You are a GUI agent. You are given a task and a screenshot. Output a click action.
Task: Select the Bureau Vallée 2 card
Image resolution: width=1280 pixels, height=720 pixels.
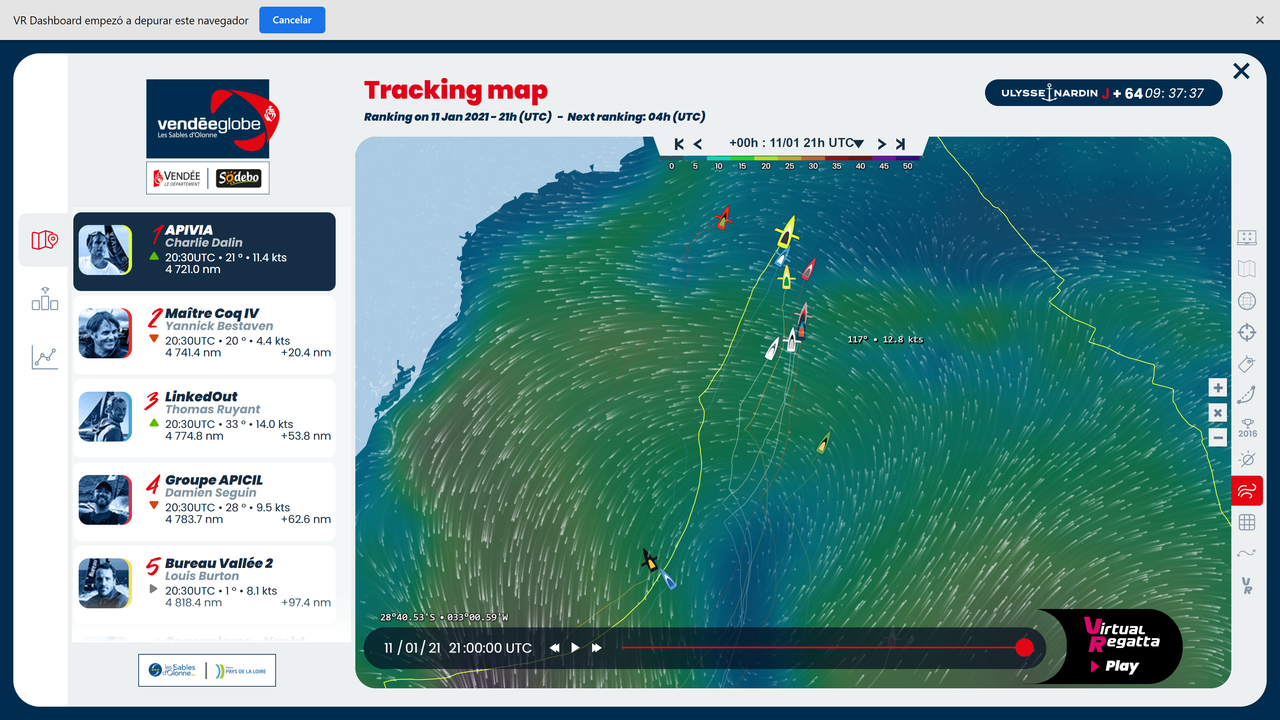point(204,583)
